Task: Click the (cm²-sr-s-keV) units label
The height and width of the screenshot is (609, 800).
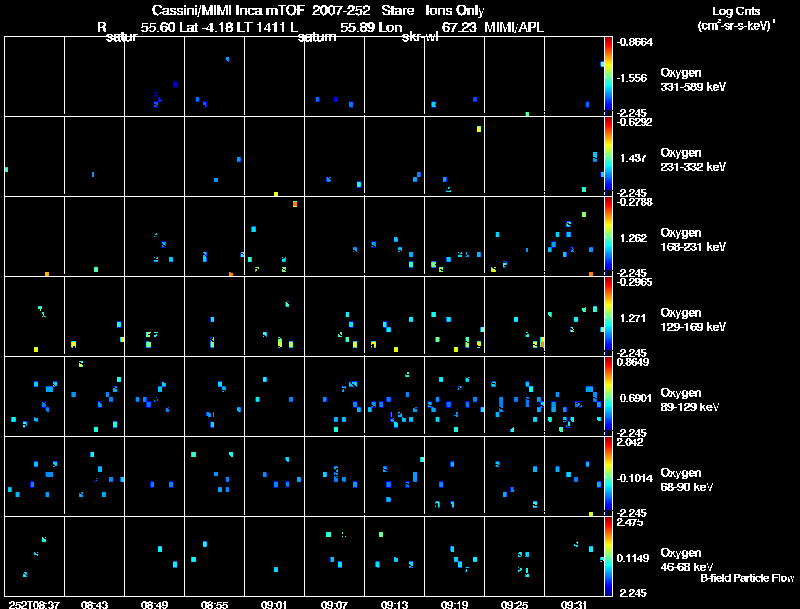Action: (736, 26)
